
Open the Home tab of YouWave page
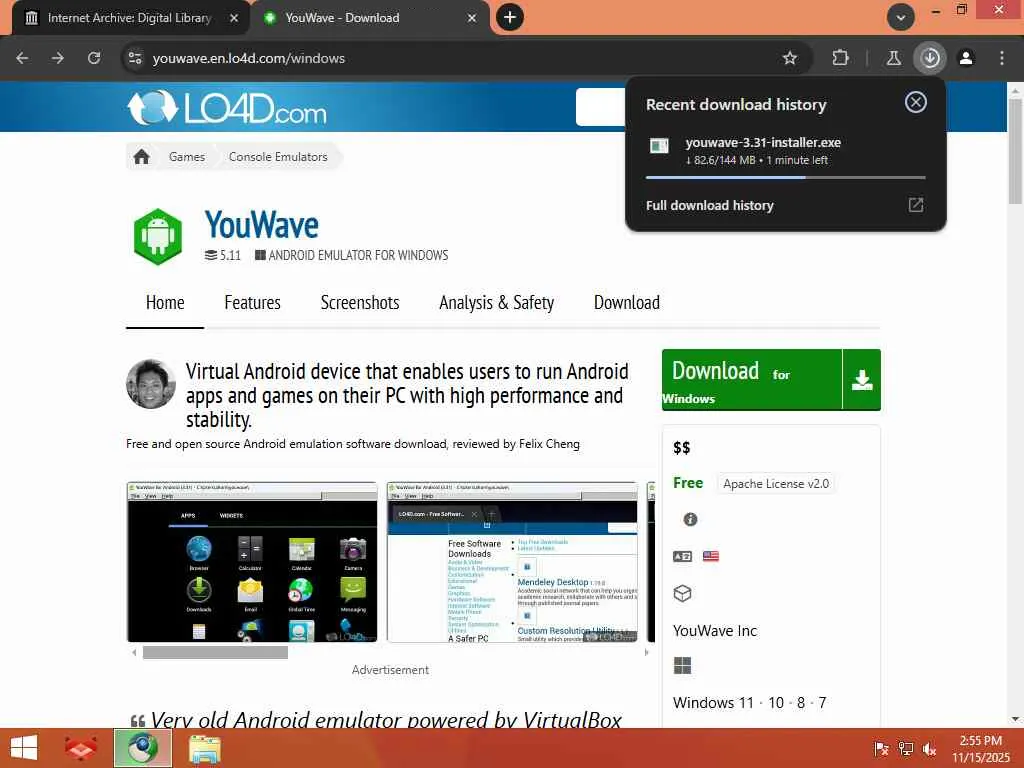click(x=165, y=303)
